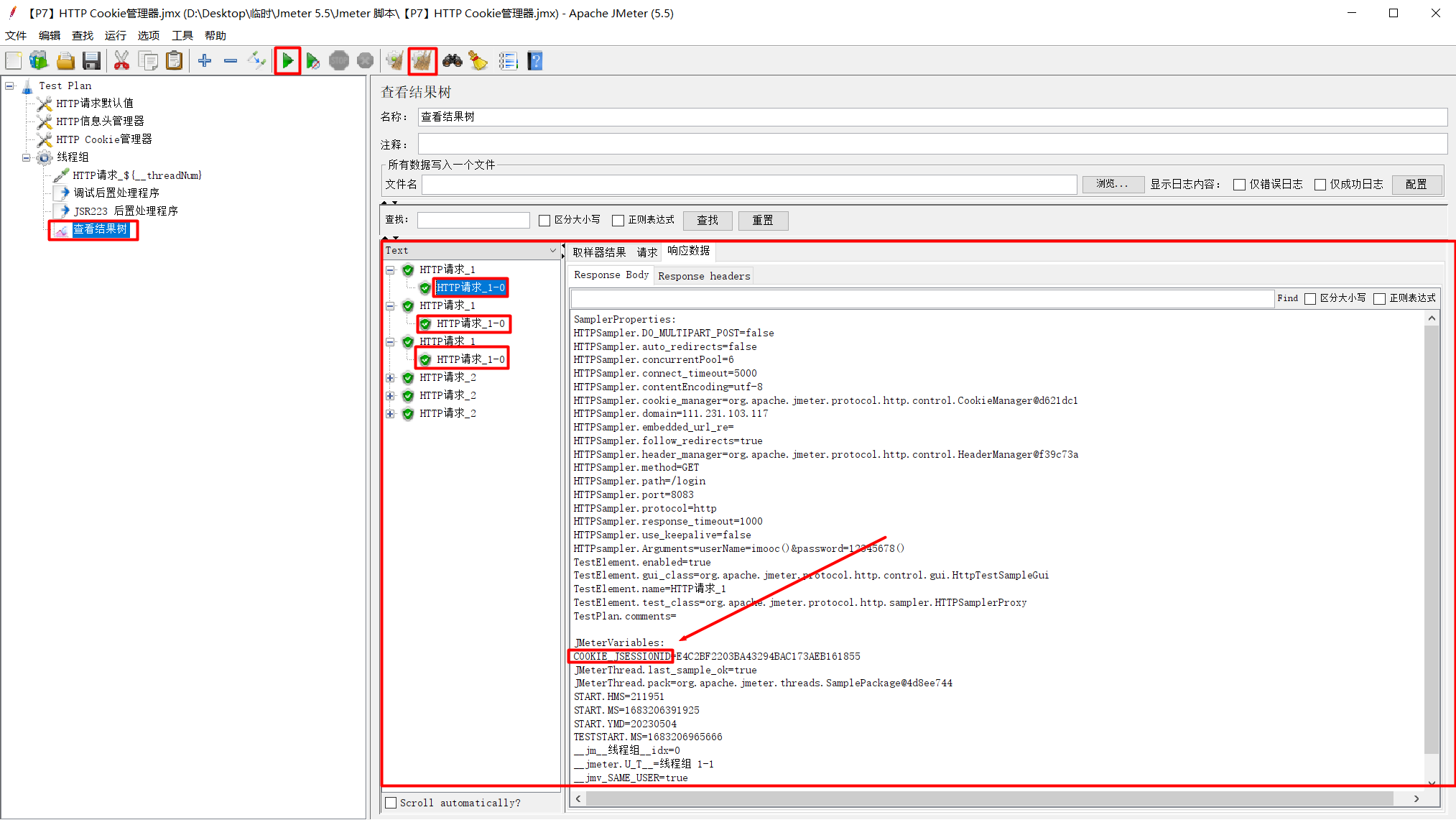Image resolution: width=1456 pixels, height=820 pixels.
Task: Toggle 正则表达式 checkbox beside 查找 field
Action: (x=618, y=221)
